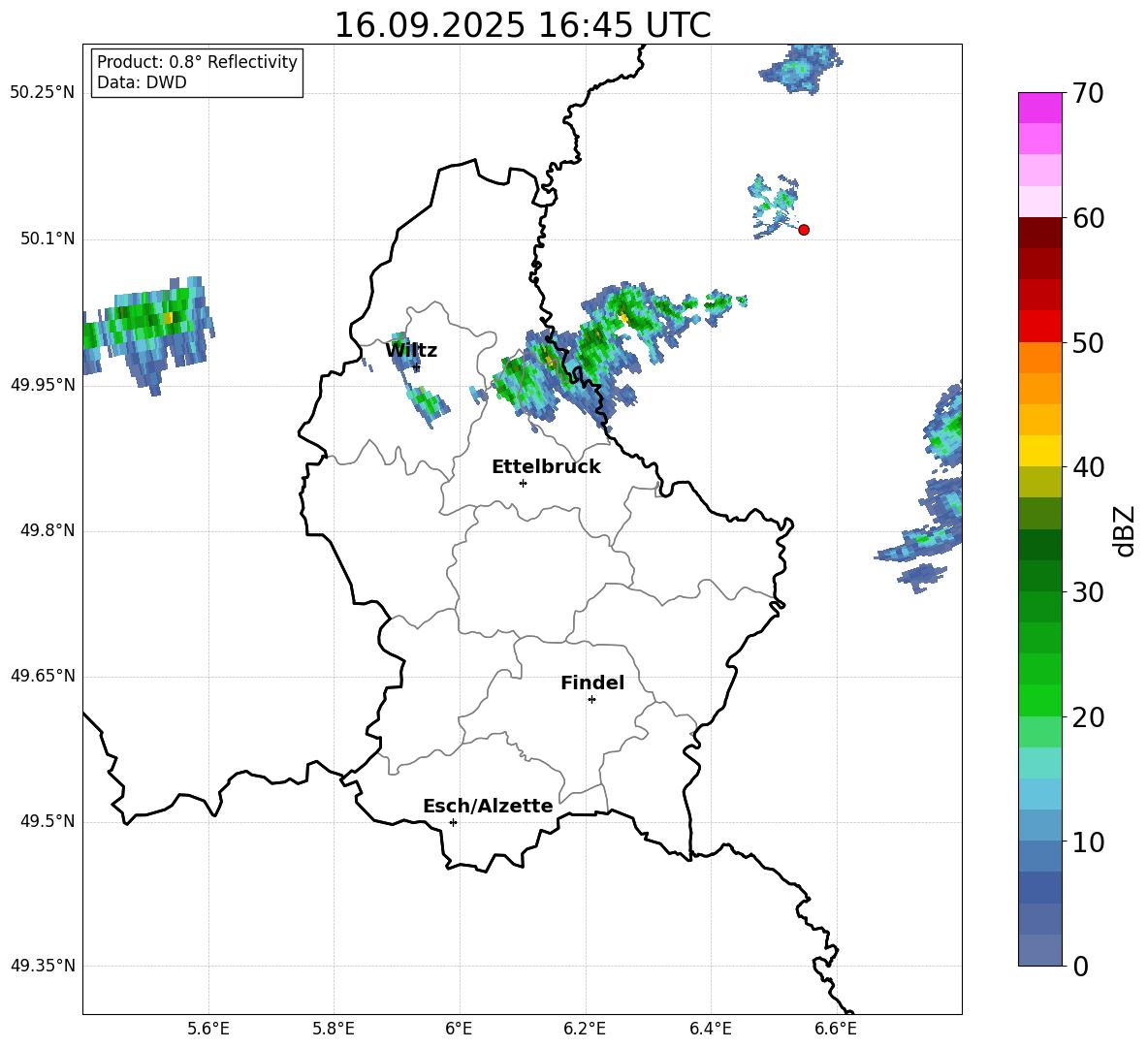Click the 70 tick label on colorbar

(x=1088, y=93)
